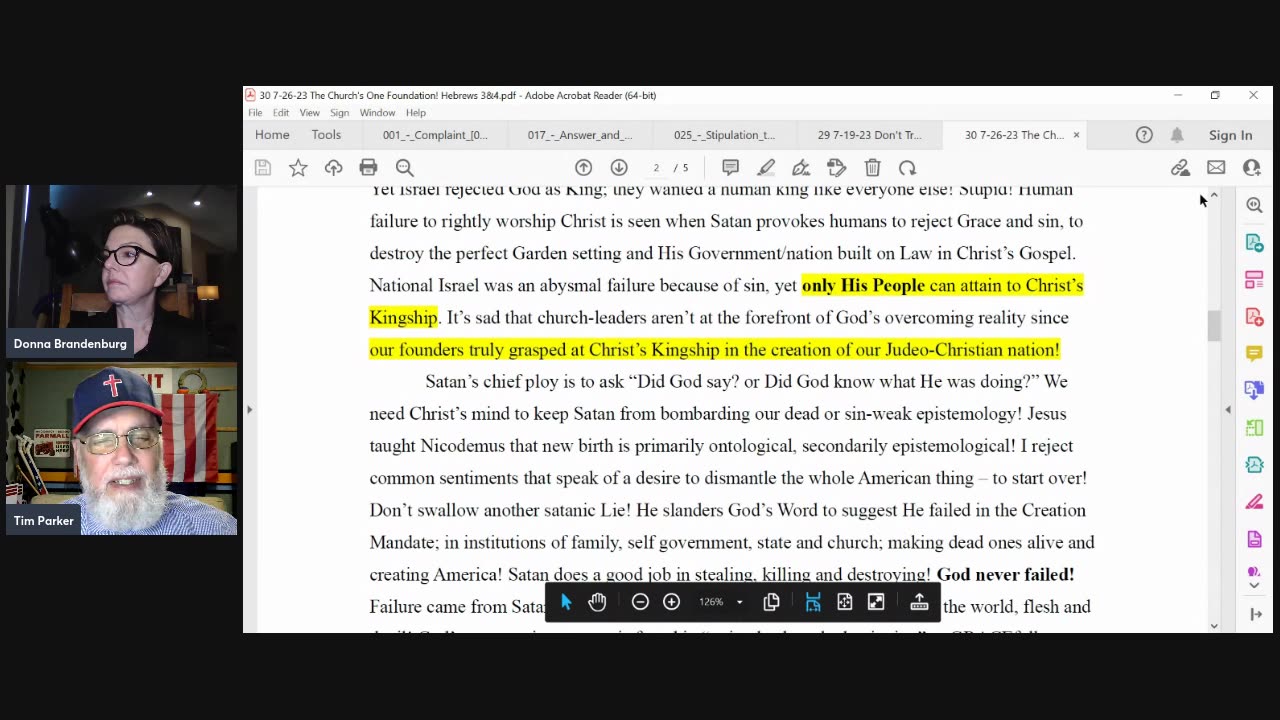Click the dock toolbar icon
The width and height of the screenshot is (1280, 720).
pyautogui.click(x=919, y=602)
